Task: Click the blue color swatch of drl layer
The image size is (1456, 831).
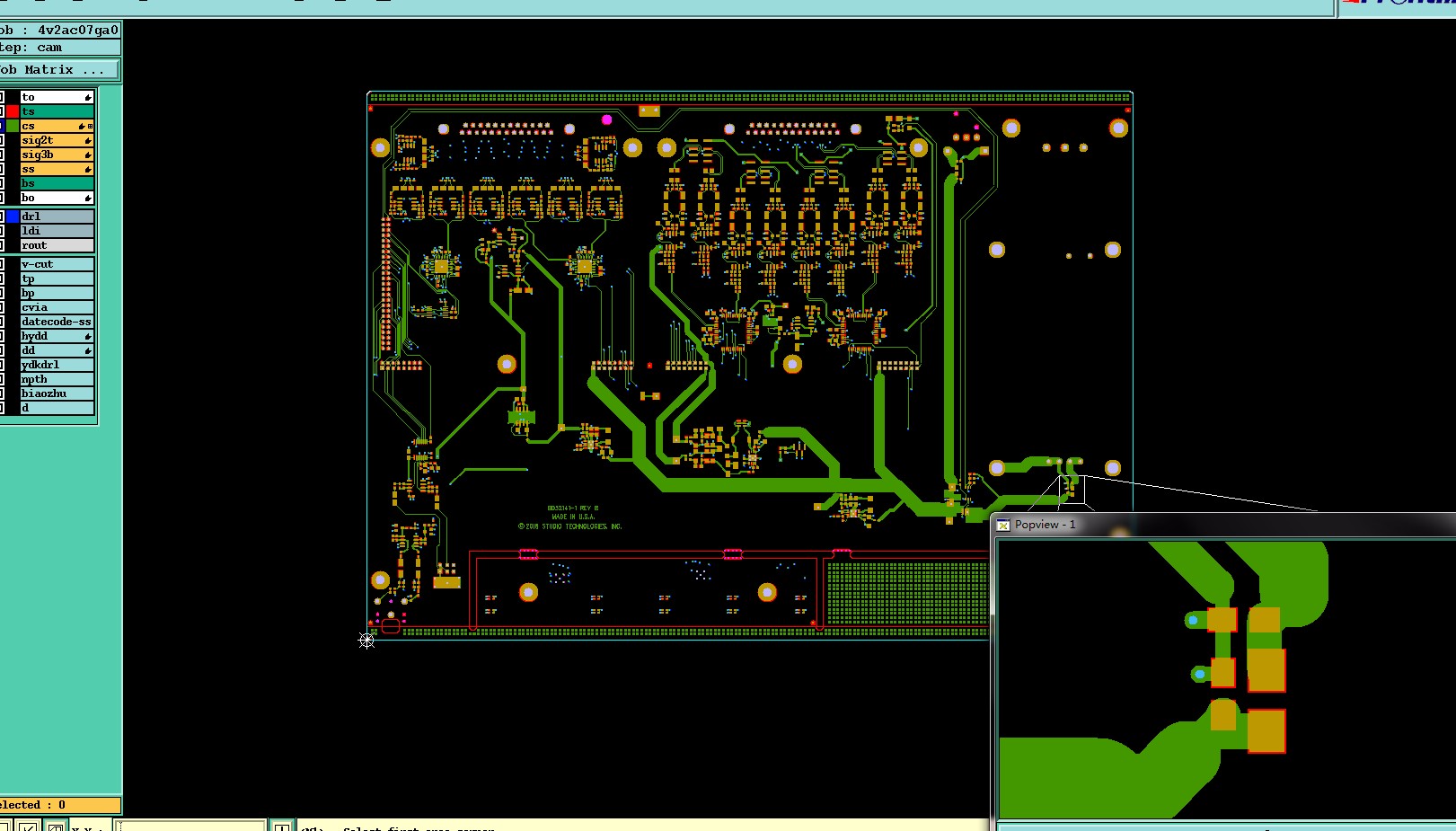Action: pos(13,217)
